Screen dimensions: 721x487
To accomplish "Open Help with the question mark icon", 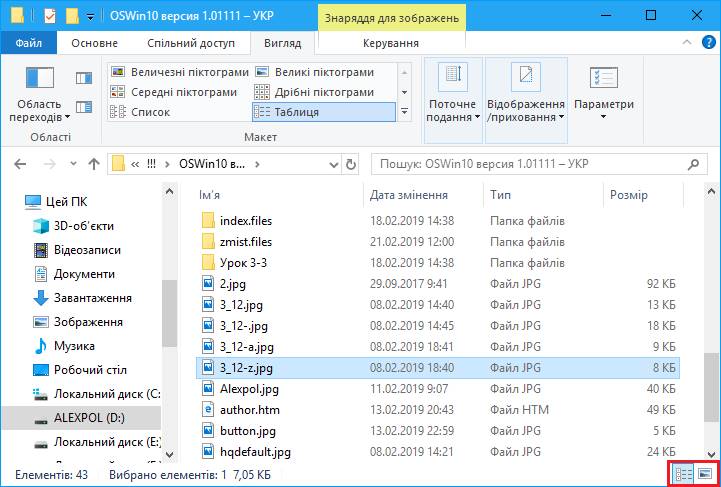I will tap(709, 43).
